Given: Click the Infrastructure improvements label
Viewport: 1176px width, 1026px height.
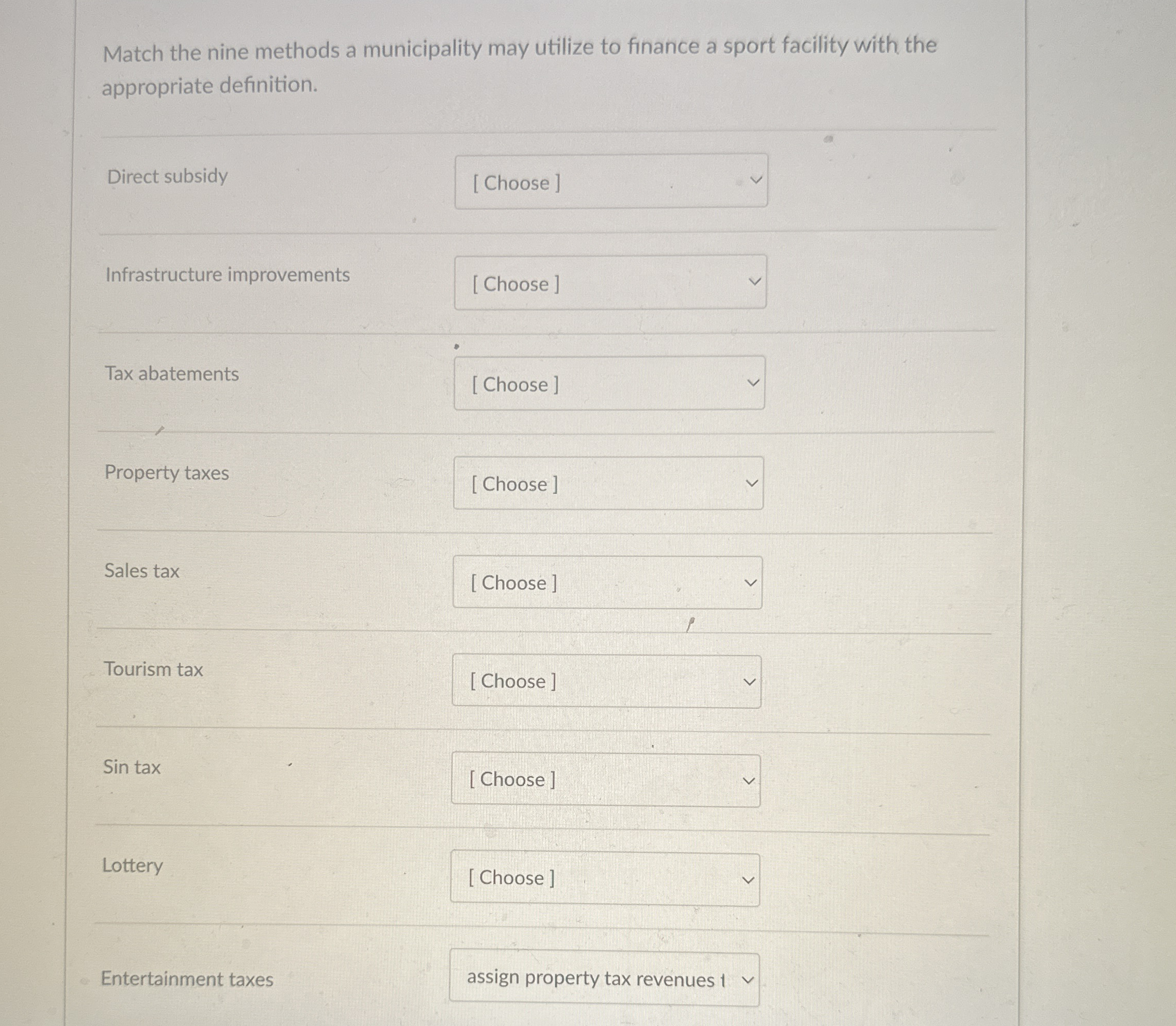Looking at the screenshot, I should [228, 275].
